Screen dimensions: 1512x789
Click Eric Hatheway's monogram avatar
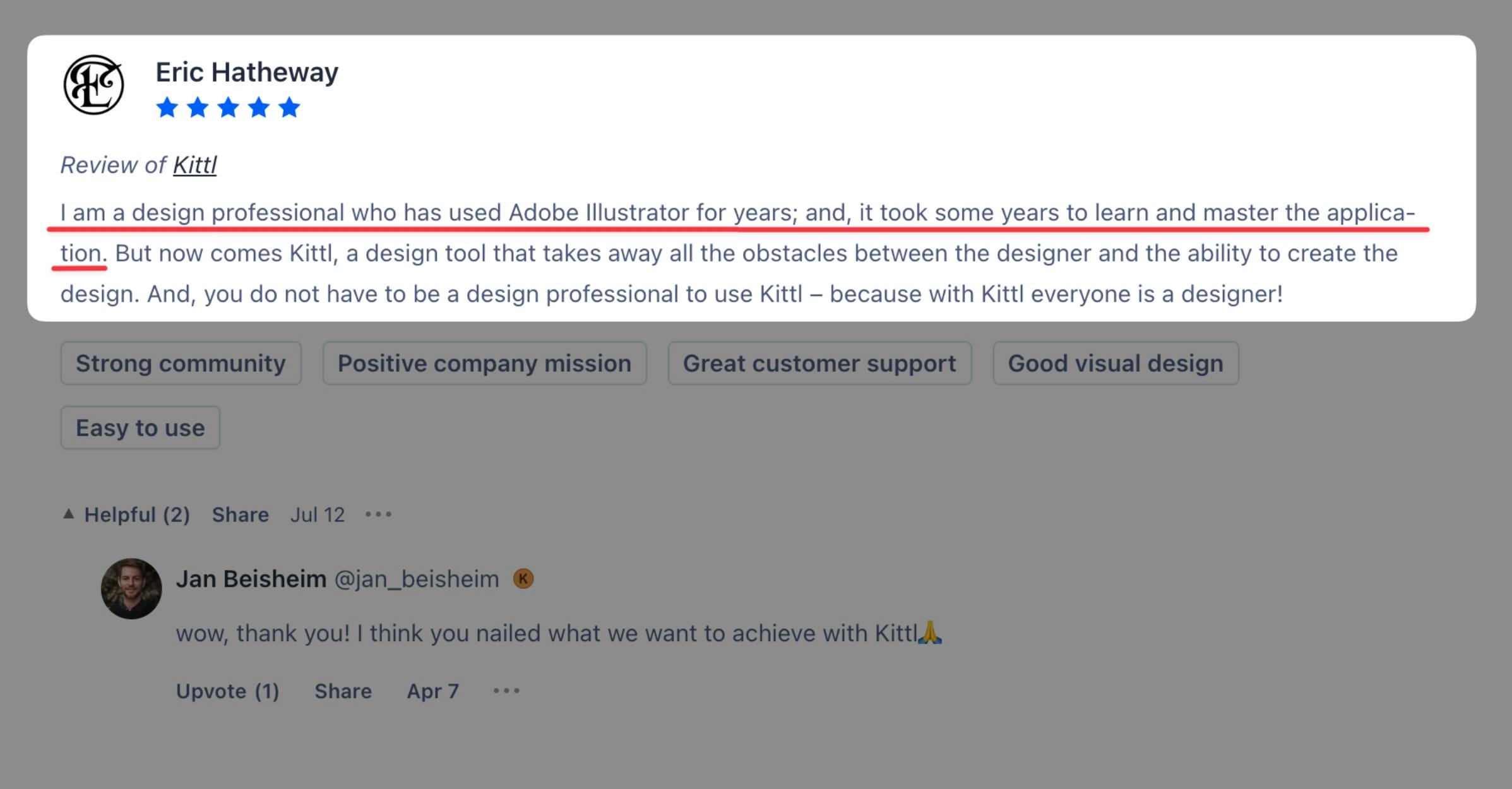(93, 85)
